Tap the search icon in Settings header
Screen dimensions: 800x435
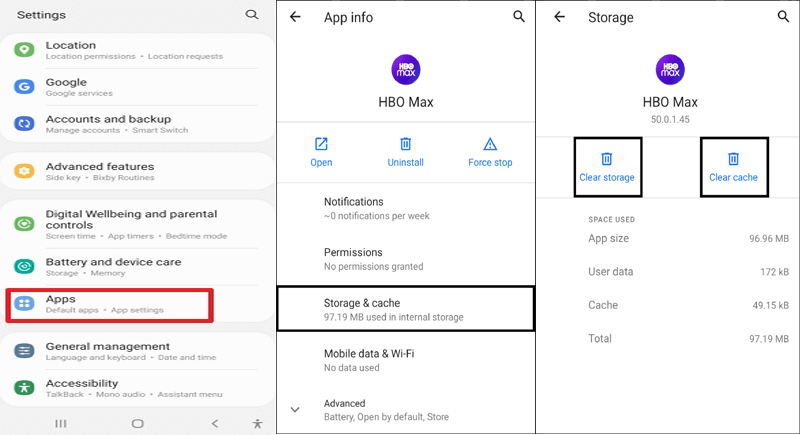(251, 15)
